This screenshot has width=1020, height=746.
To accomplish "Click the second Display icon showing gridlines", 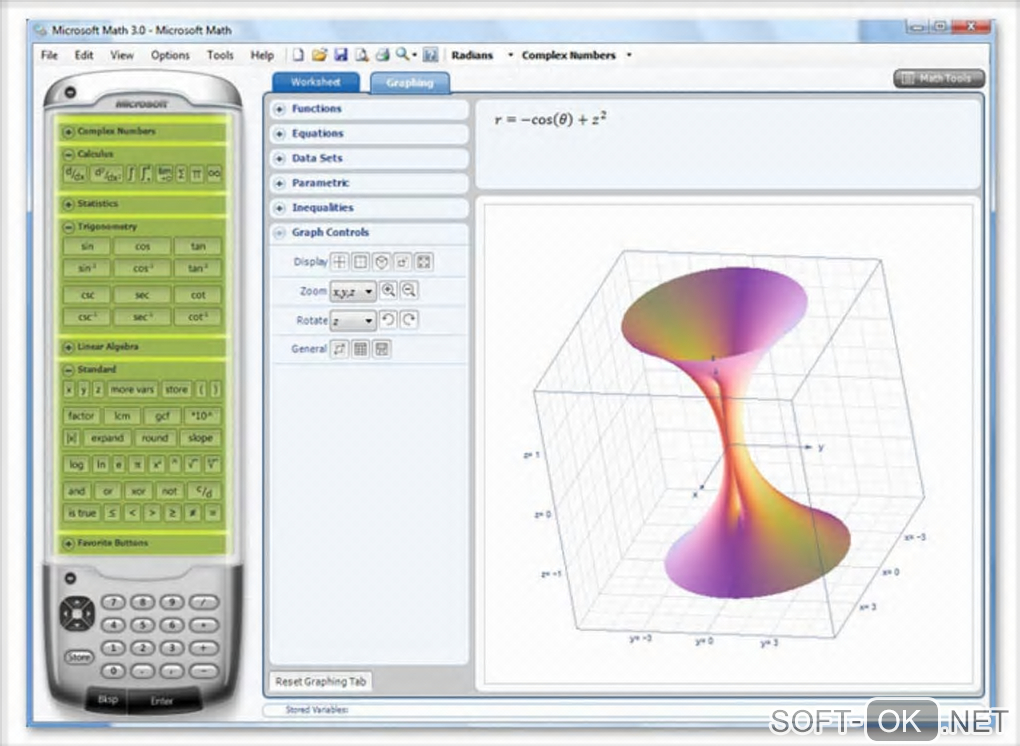I will pos(360,261).
